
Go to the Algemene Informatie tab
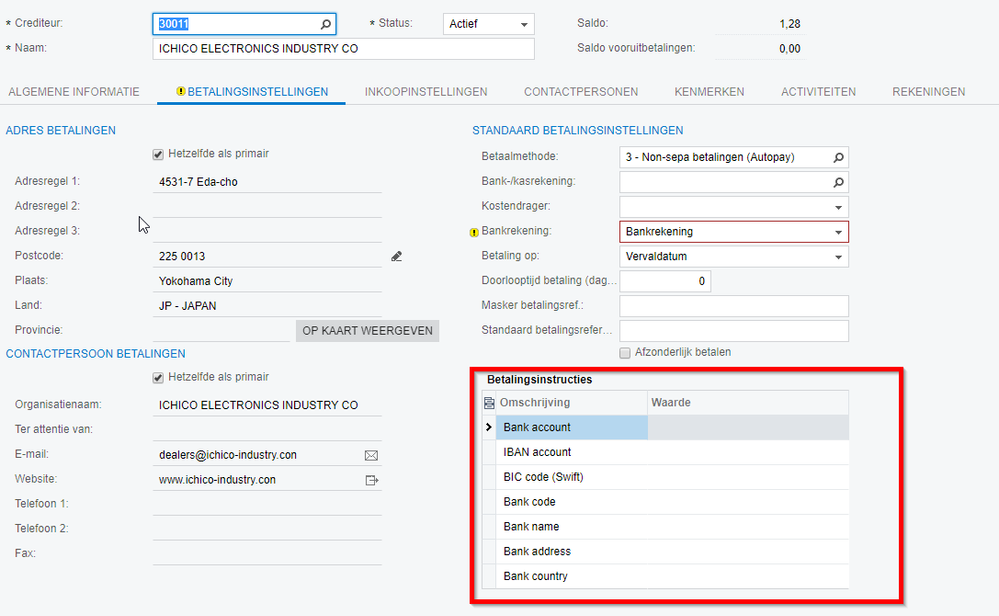tap(74, 92)
